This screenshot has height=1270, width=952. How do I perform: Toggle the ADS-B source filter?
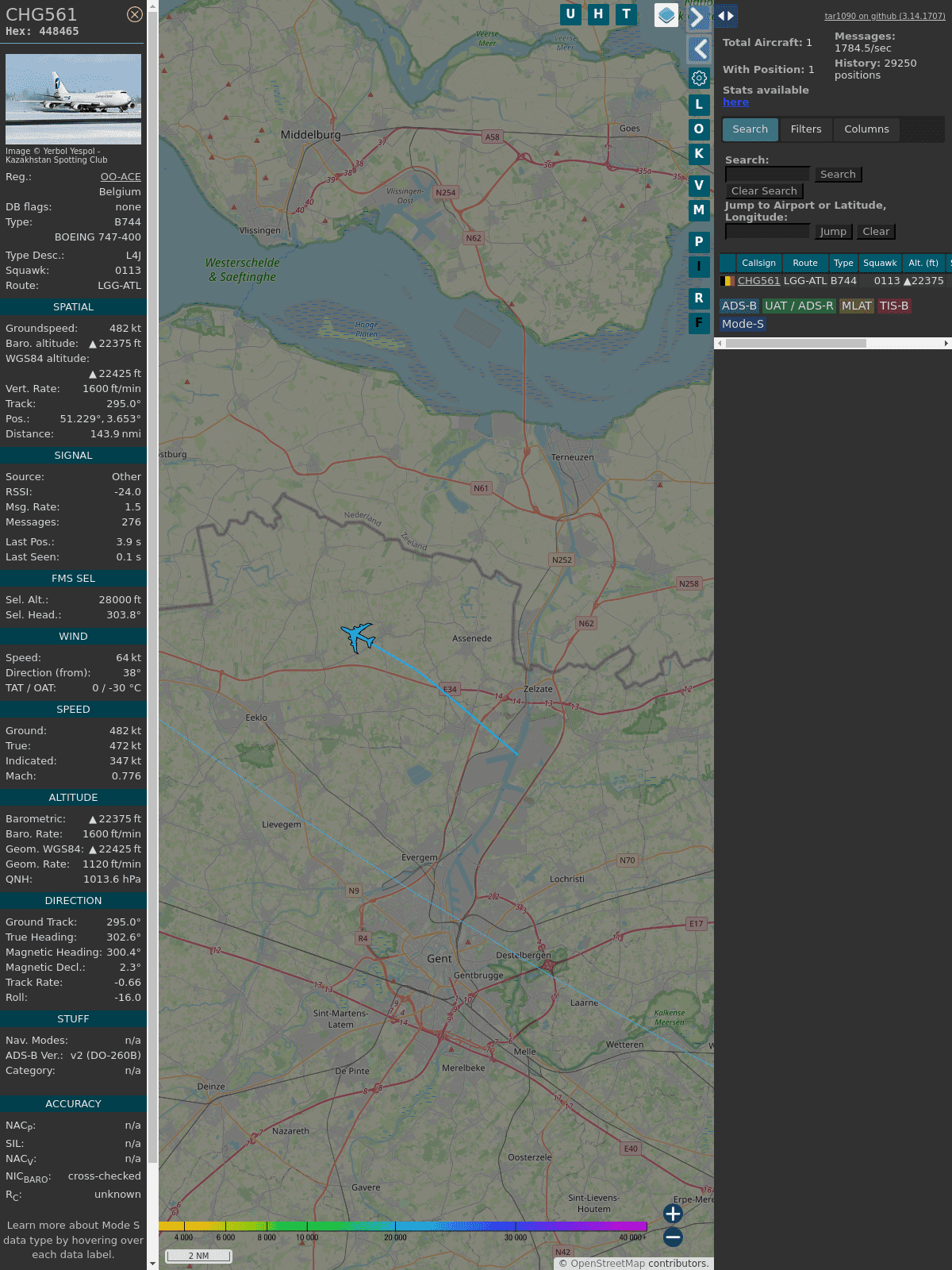pyautogui.click(x=739, y=306)
